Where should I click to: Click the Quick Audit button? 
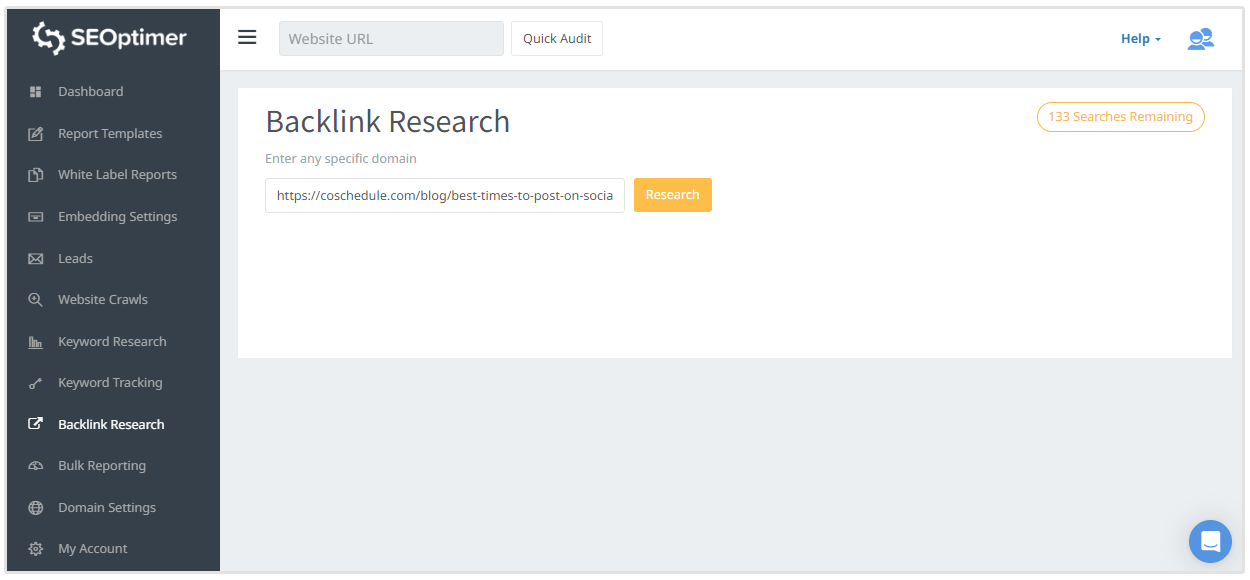(557, 39)
